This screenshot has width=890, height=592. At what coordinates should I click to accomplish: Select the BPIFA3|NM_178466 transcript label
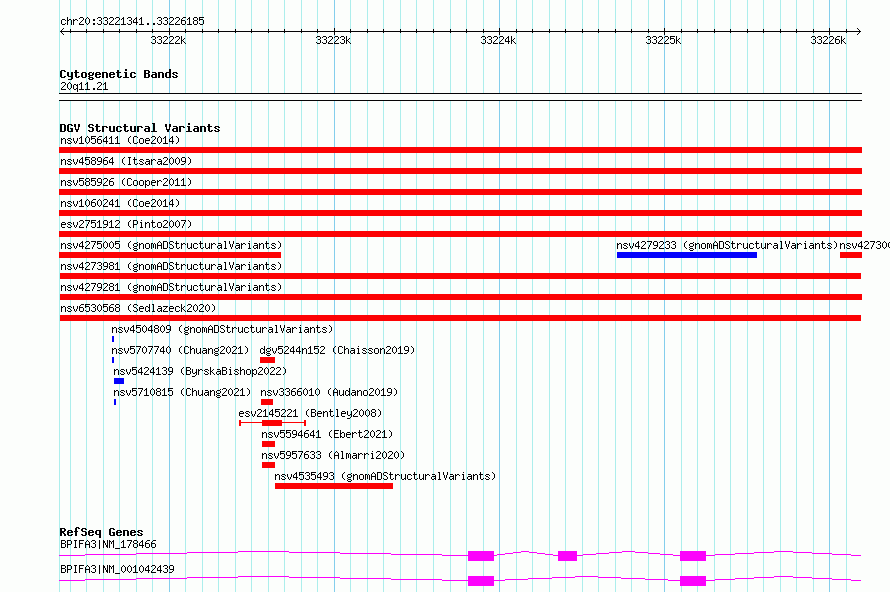108,544
